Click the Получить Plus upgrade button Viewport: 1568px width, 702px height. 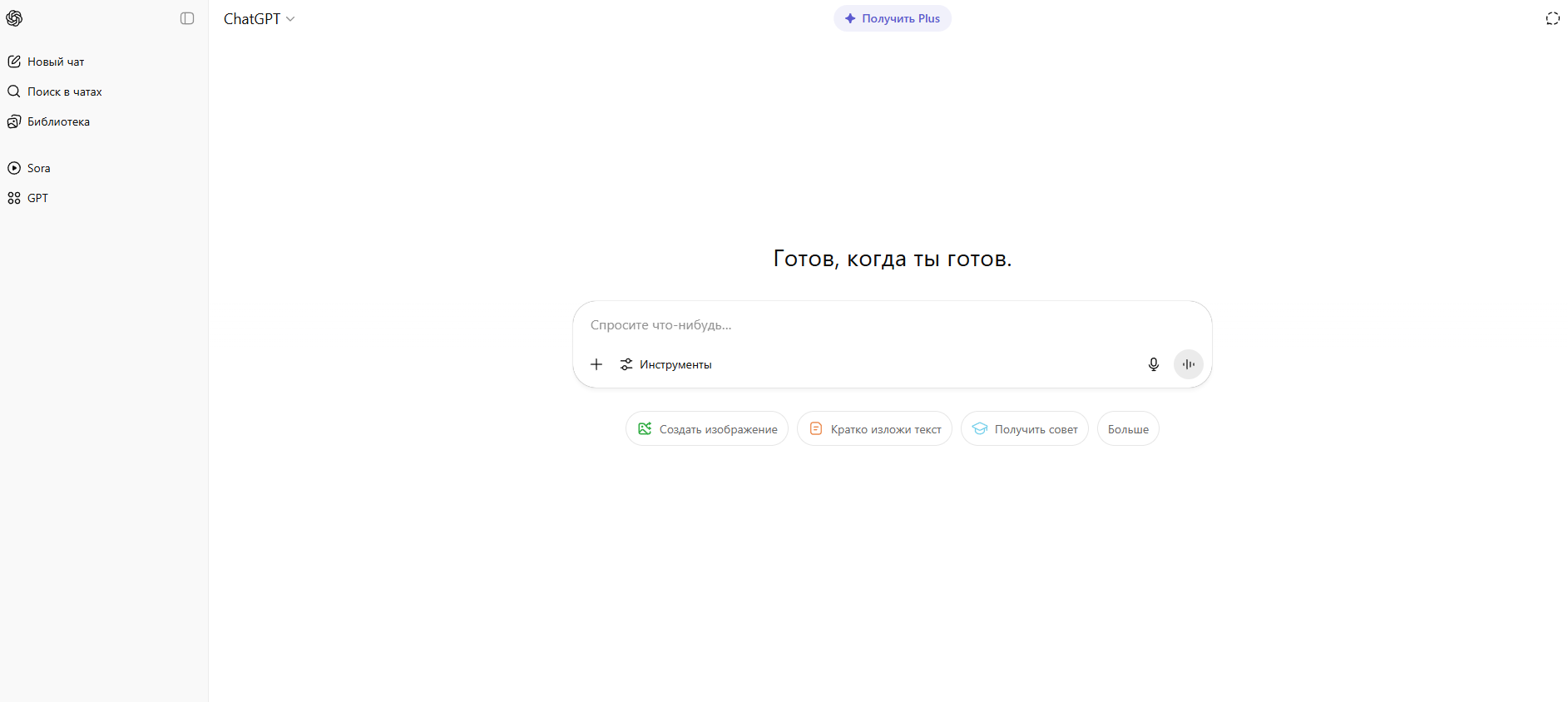coord(893,18)
